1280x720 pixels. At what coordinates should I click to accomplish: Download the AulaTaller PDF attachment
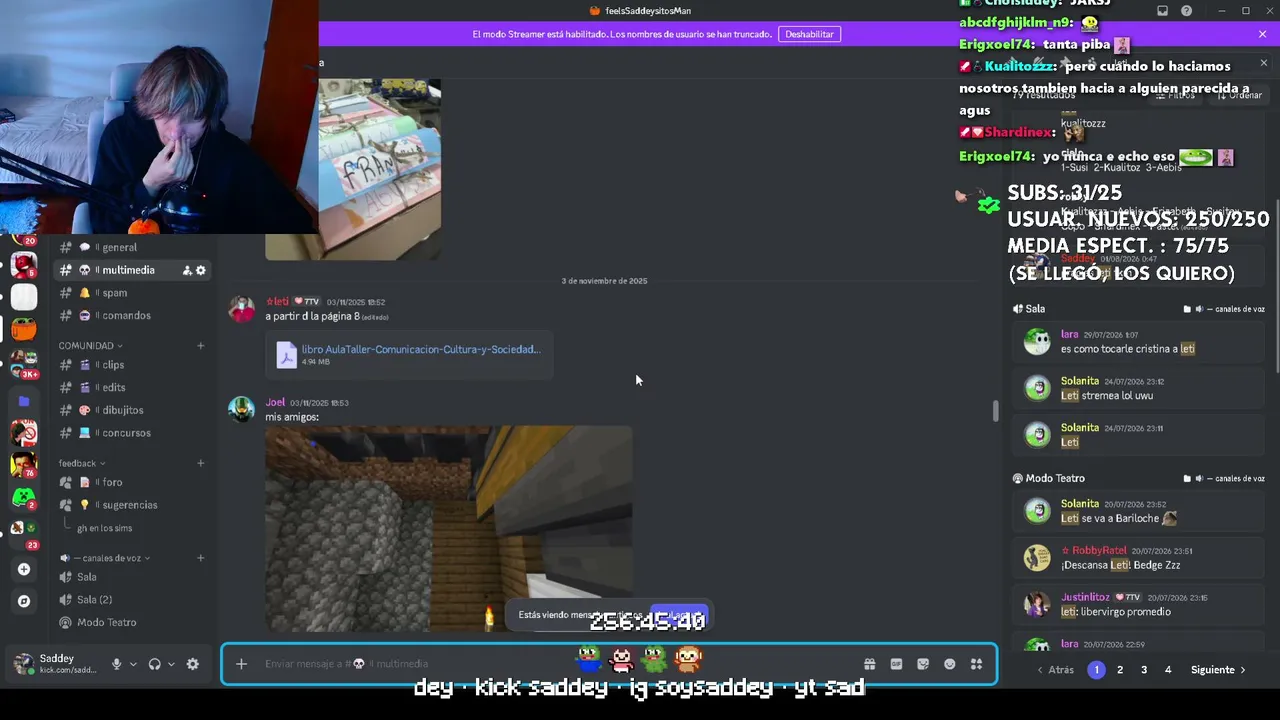(421, 349)
